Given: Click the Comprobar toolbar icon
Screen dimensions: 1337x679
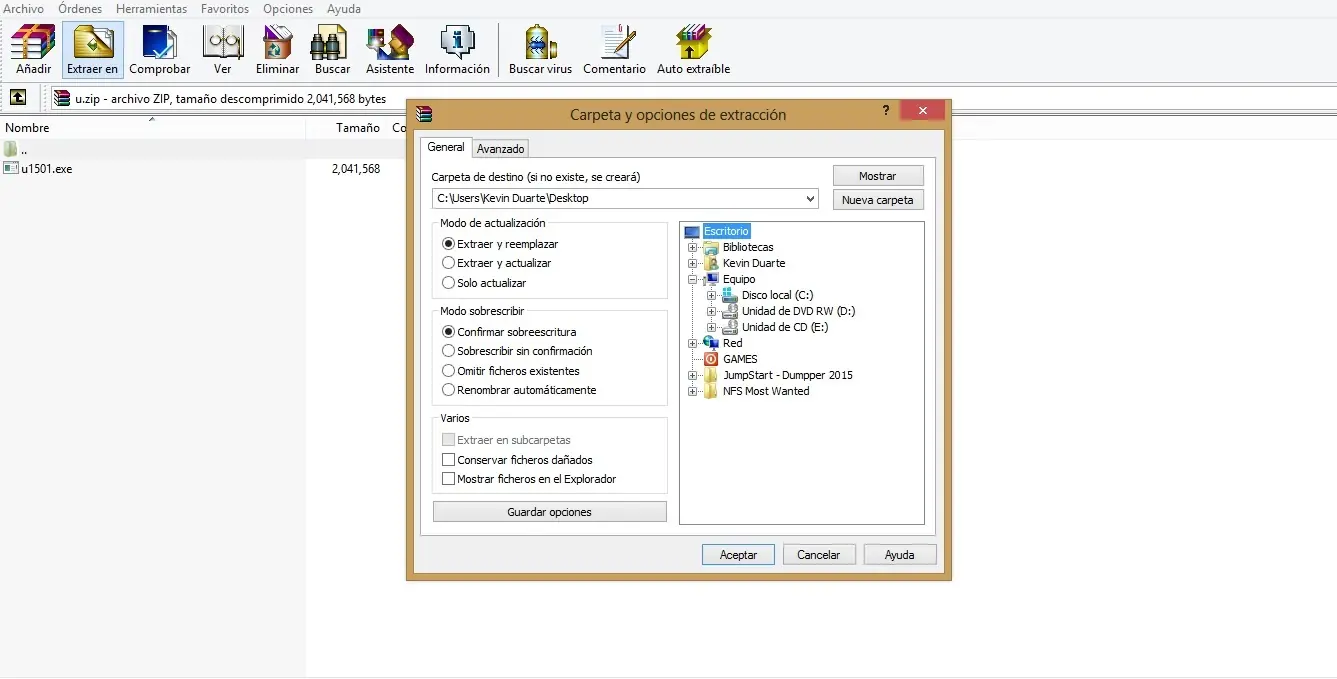Looking at the screenshot, I should (x=159, y=44).
